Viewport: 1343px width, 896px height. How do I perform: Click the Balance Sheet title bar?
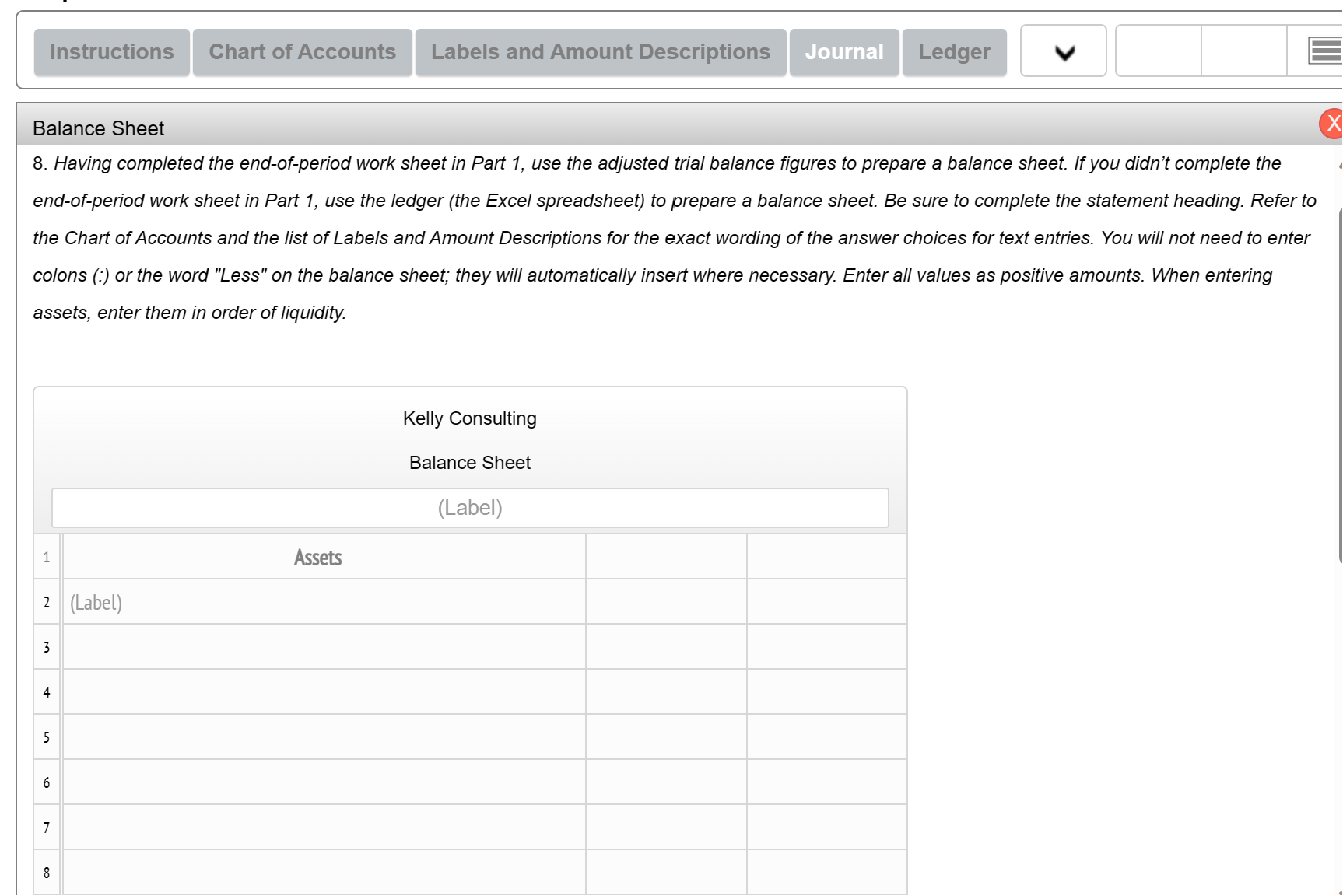click(98, 128)
